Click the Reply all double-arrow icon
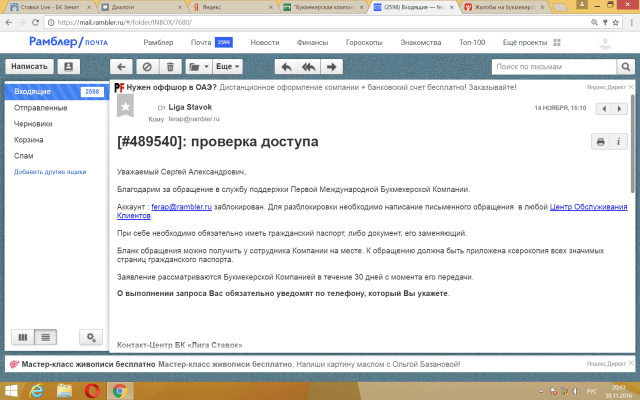 (309, 66)
